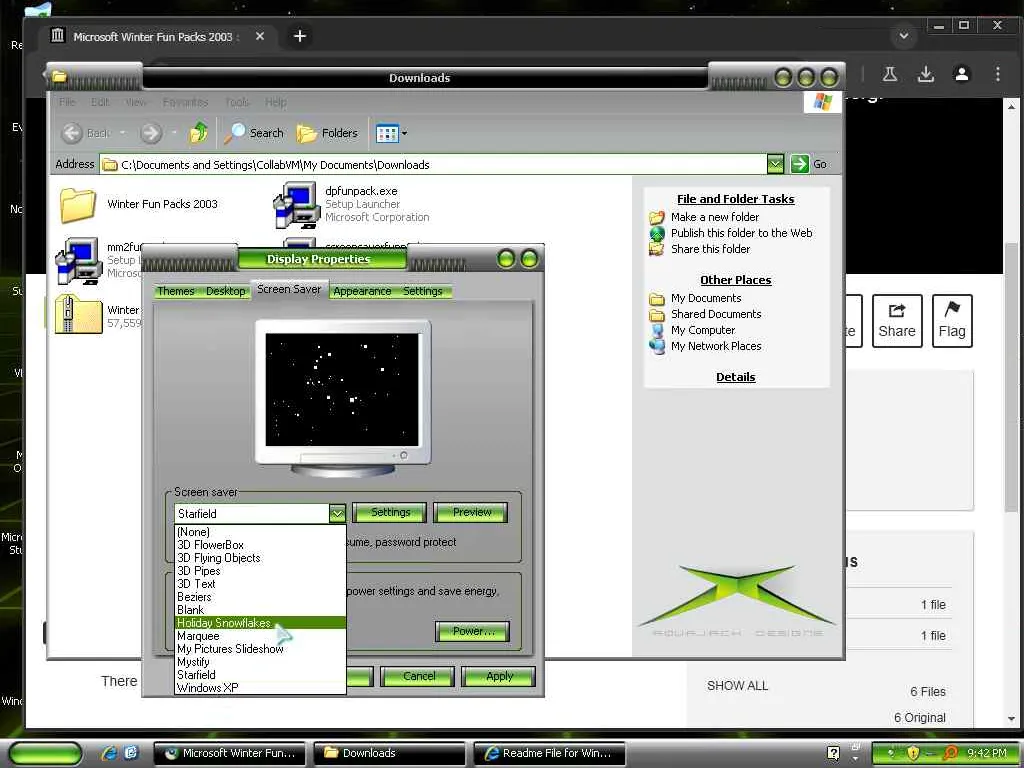Image resolution: width=1024 pixels, height=768 pixels.
Task: Select Holiday Snowflakes screen saver option
Action: click(x=260, y=623)
